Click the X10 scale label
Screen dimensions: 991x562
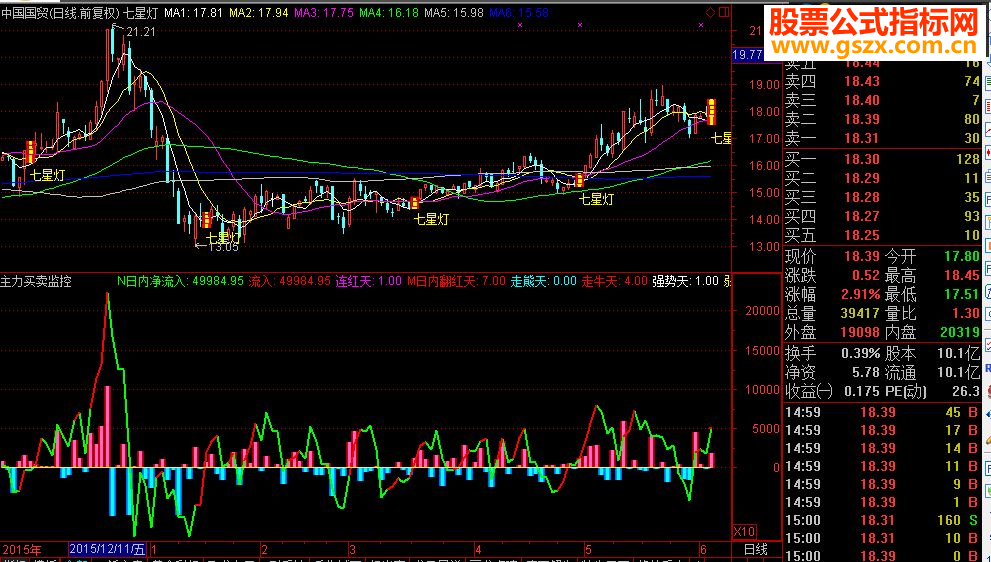click(744, 532)
